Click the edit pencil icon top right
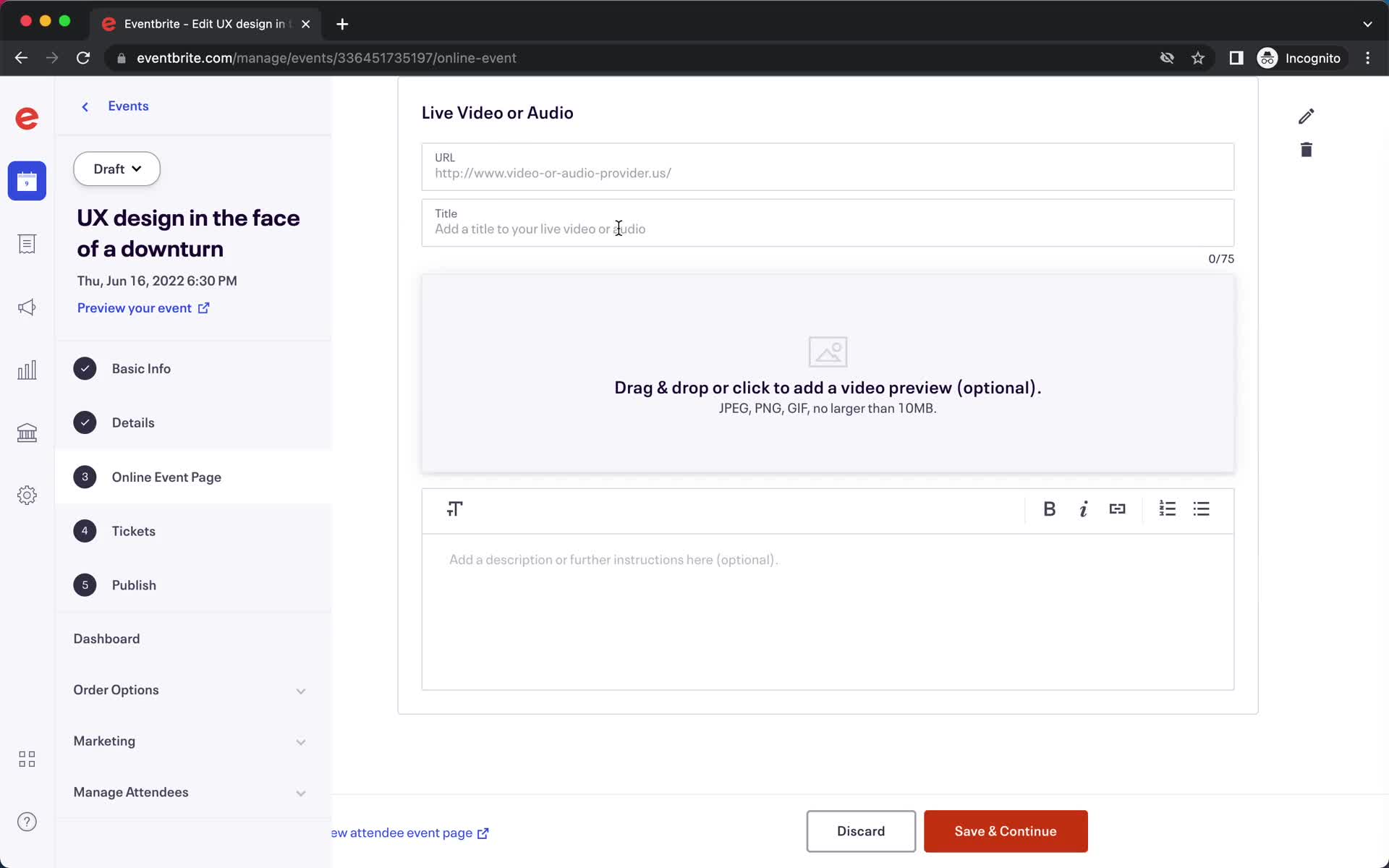 (x=1305, y=116)
